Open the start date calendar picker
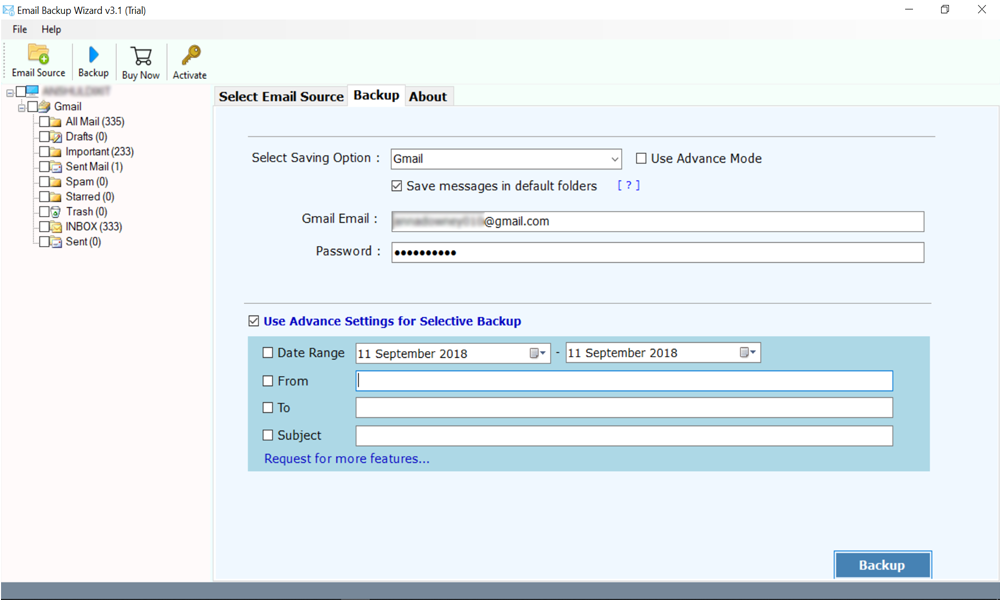 pos(538,353)
